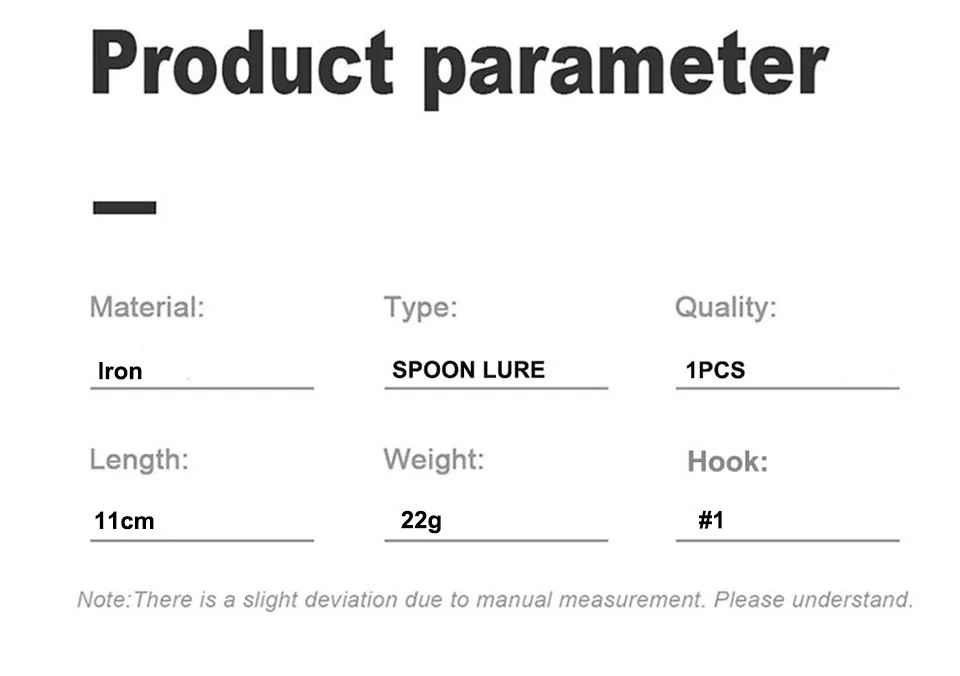Select the "Length:" label

click(x=139, y=460)
